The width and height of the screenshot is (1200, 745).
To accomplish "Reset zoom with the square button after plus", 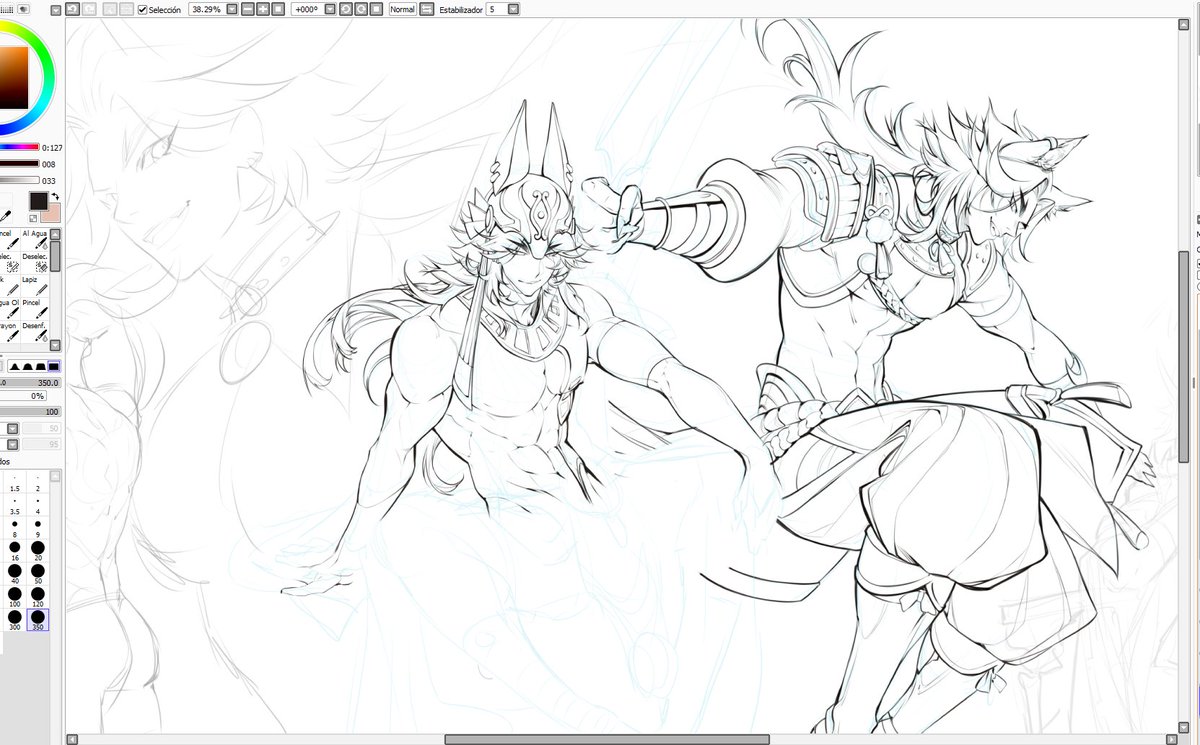I will coord(278,9).
